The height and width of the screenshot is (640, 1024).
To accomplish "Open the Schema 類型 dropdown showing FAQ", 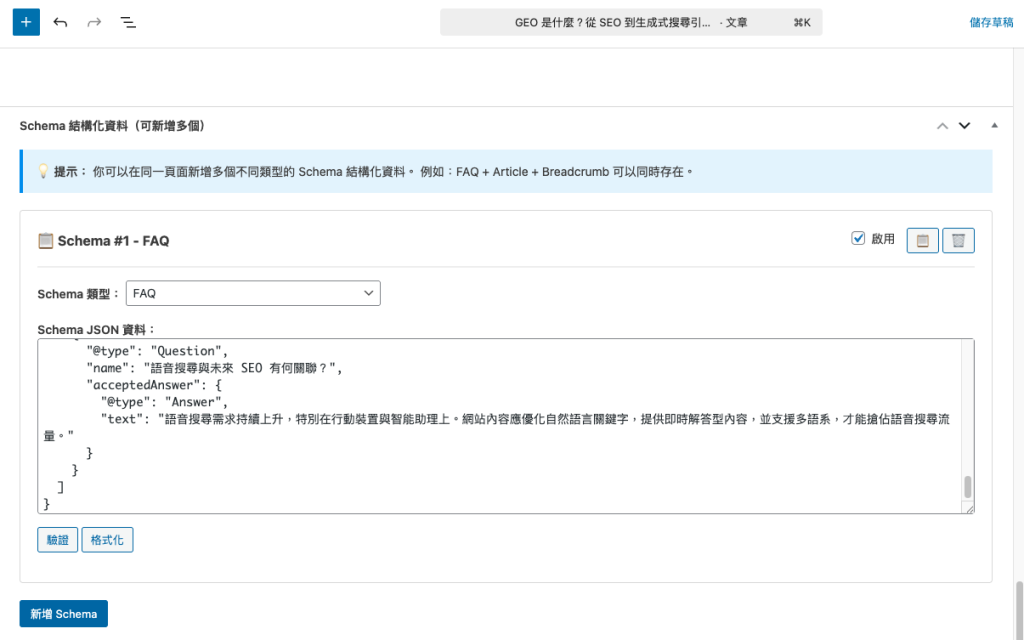I will click(253, 293).
